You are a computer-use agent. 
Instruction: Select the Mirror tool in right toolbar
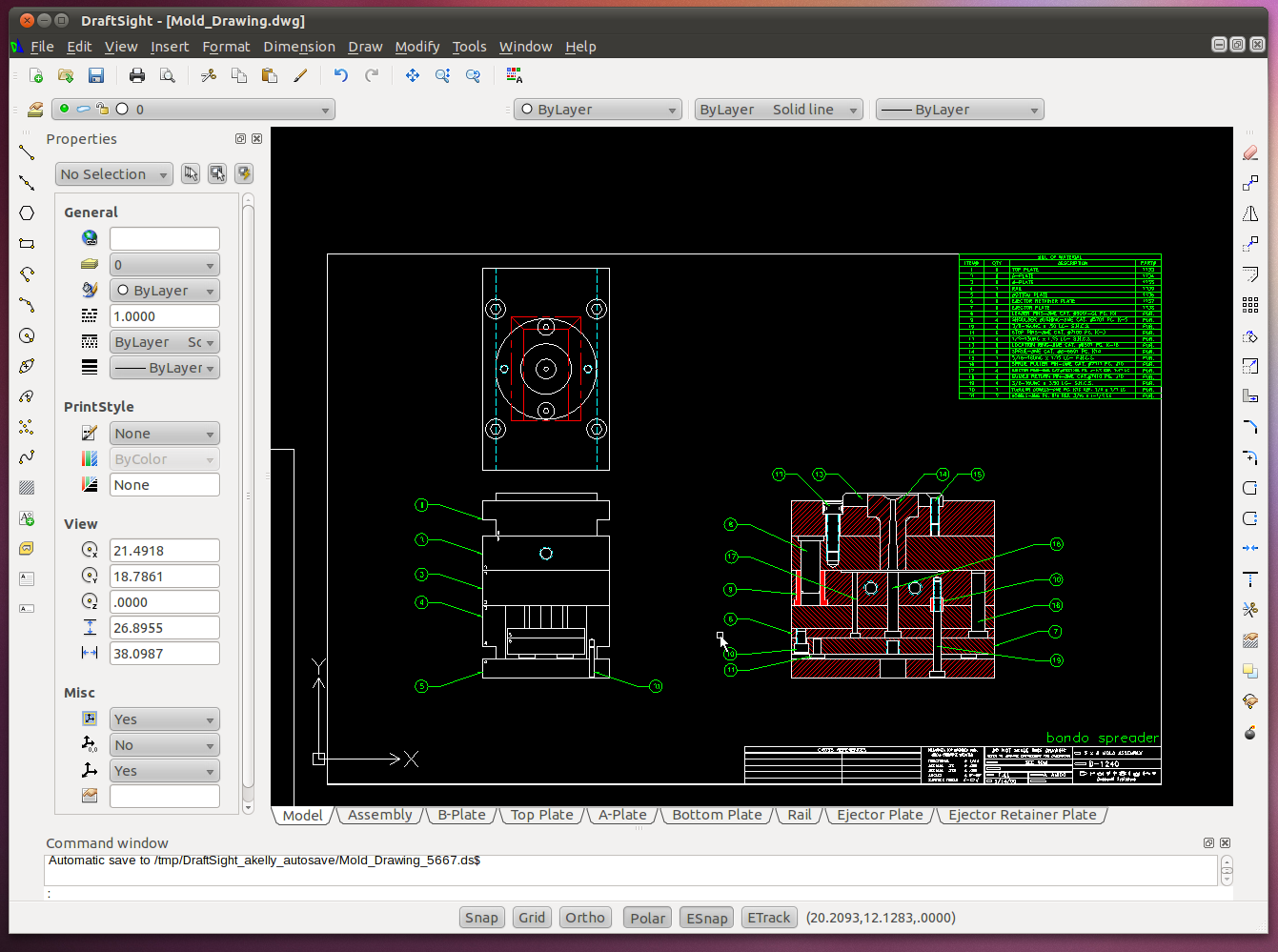click(x=1250, y=213)
